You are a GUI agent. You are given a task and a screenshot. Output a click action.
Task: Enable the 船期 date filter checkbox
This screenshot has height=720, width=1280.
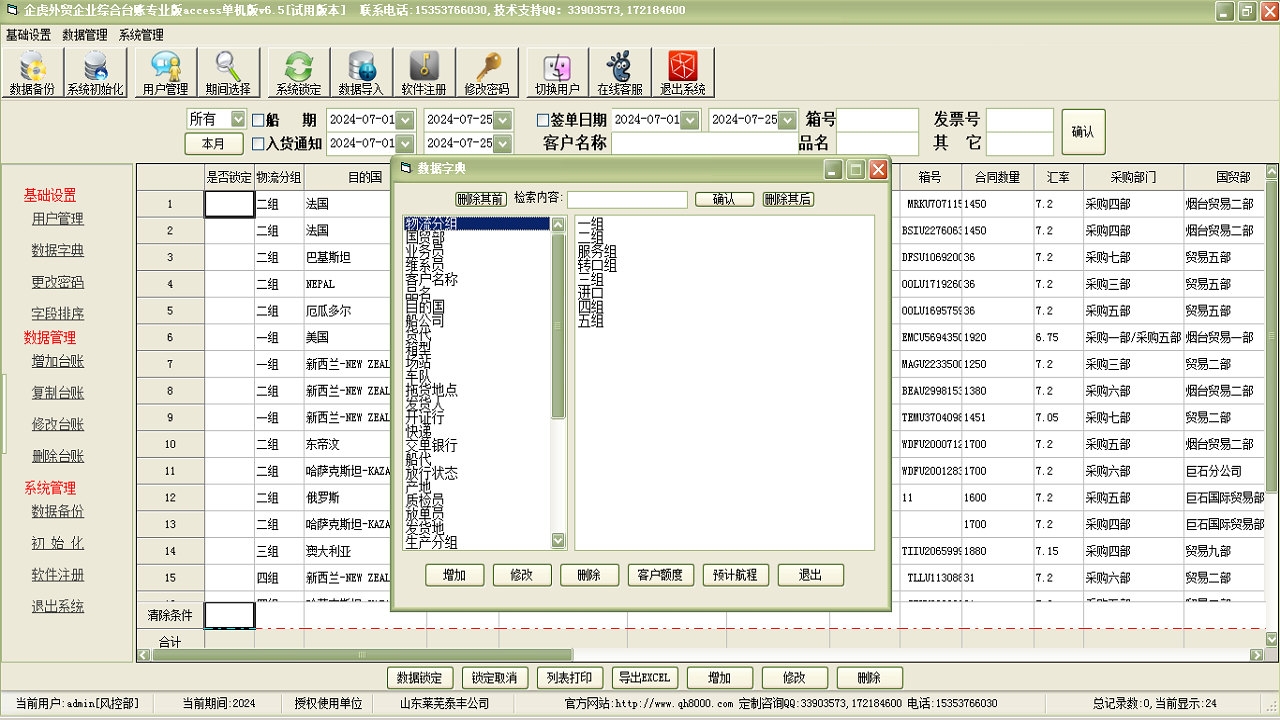(258, 121)
